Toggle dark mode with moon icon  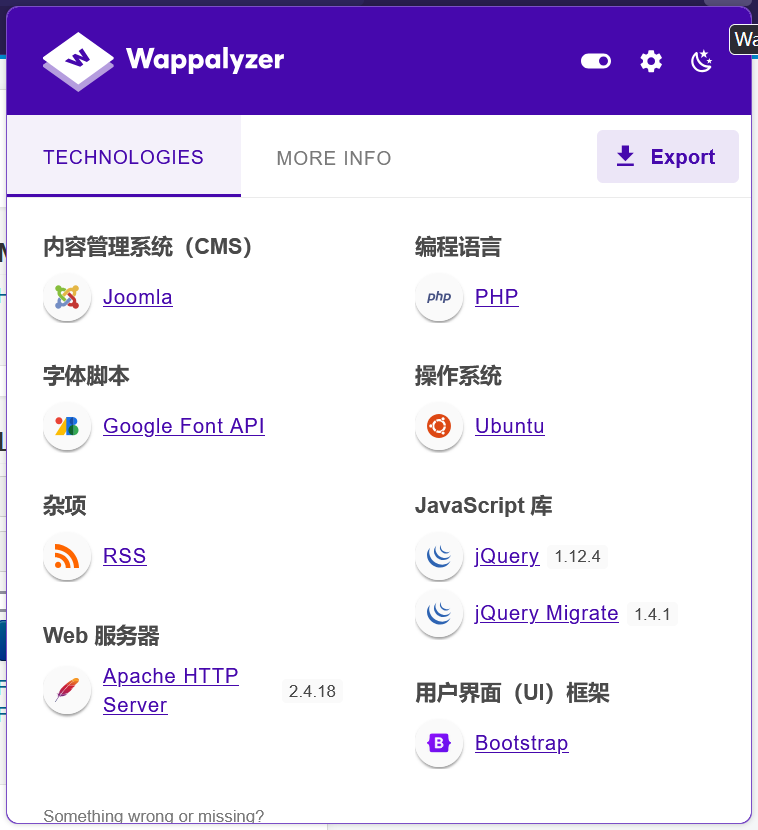702,62
